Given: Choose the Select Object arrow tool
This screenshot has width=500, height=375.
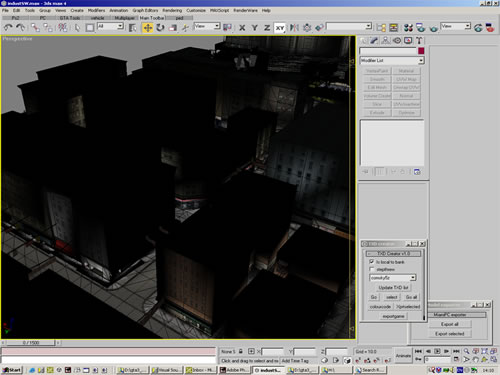Looking at the screenshot, I should click(77, 27).
